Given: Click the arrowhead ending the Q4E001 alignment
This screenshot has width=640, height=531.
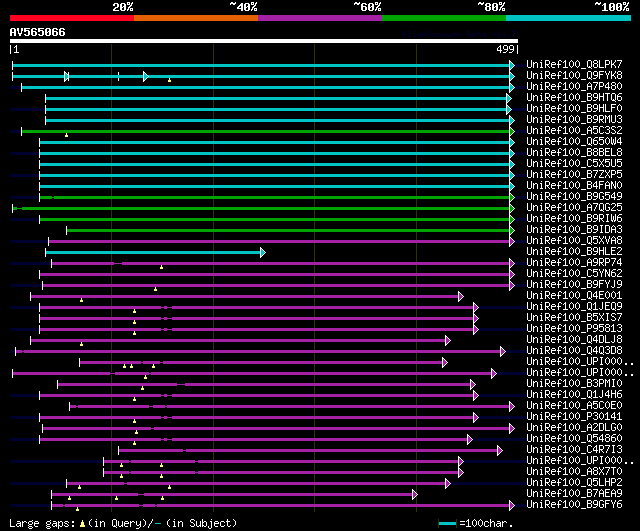Looking at the screenshot, I should [x=461, y=297].
